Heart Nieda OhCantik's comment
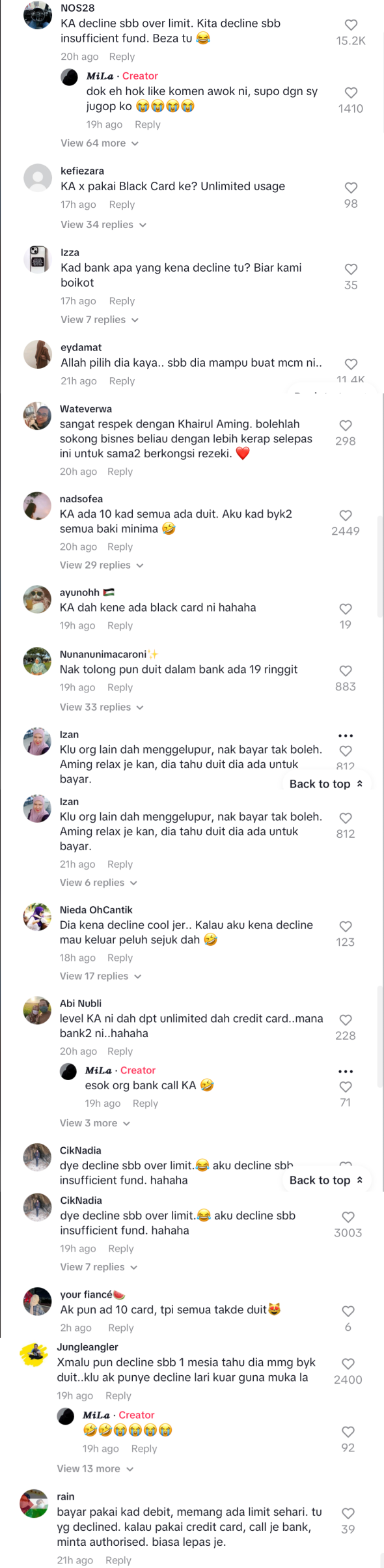This screenshot has width=384, height=1568. (346, 927)
